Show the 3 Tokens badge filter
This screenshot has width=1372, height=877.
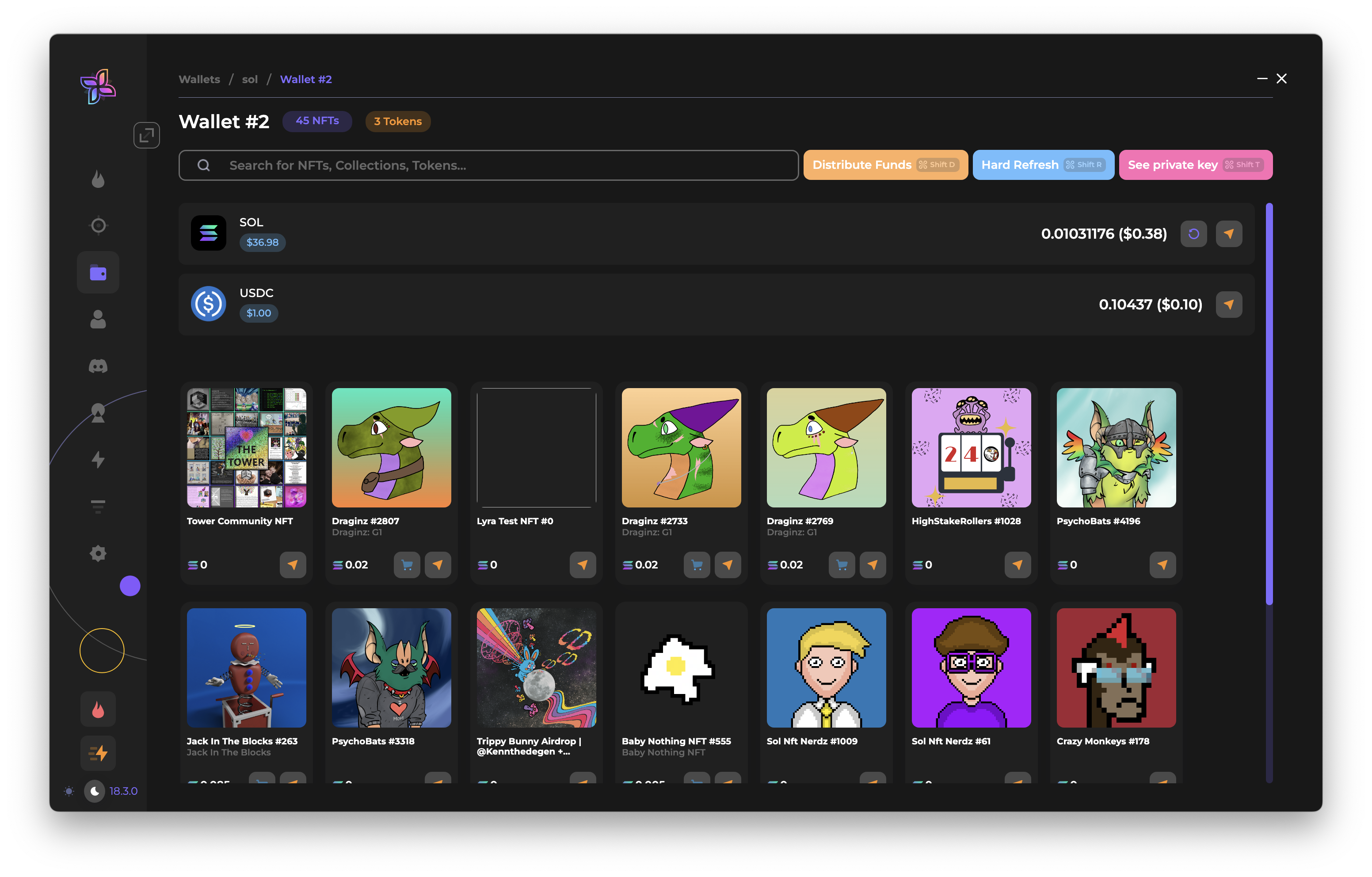(398, 121)
